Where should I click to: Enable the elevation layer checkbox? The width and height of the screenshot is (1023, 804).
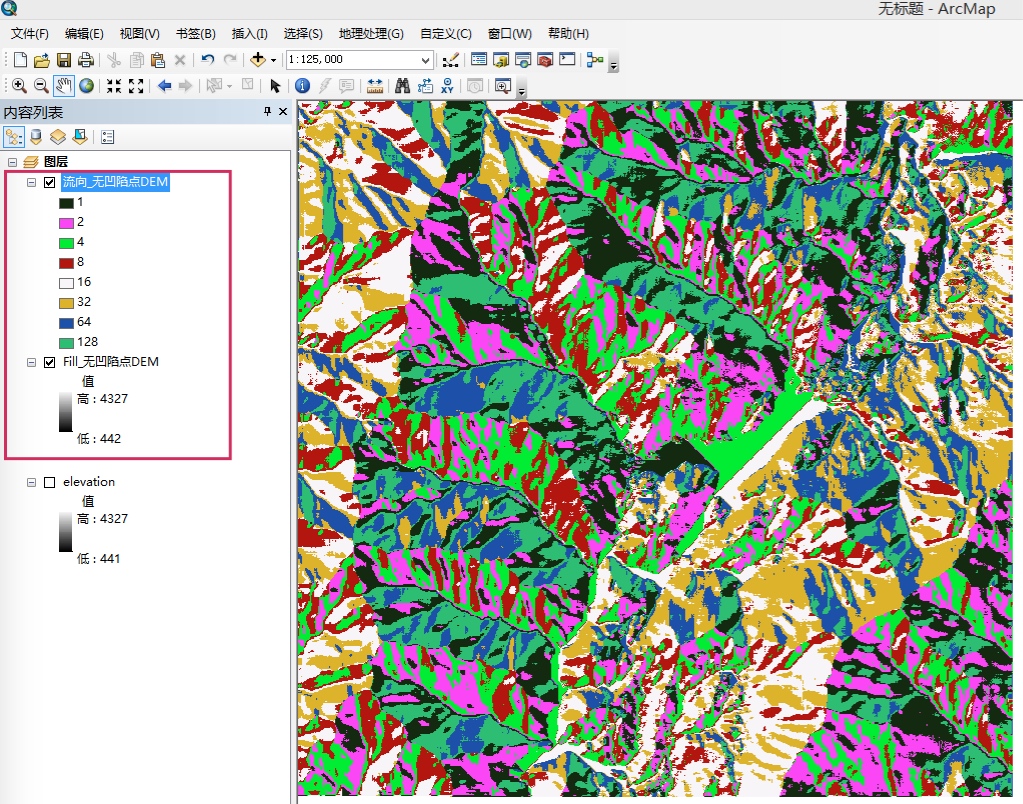(50, 482)
